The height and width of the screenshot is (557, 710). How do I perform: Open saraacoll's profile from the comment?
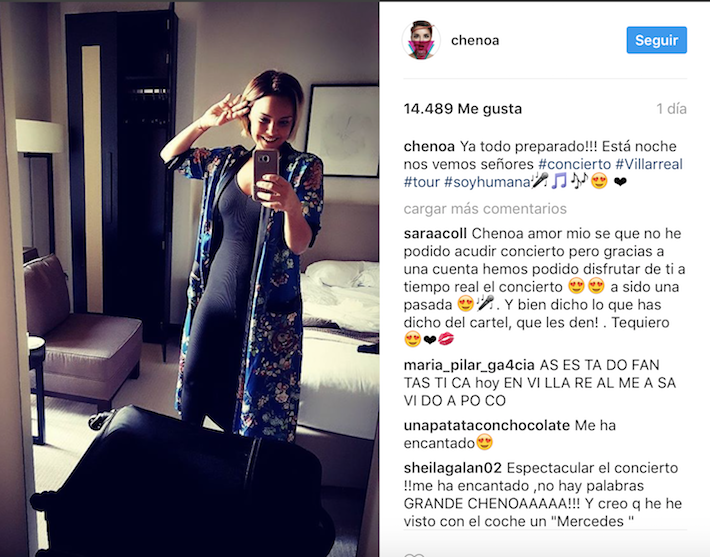(x=435, y=234)
